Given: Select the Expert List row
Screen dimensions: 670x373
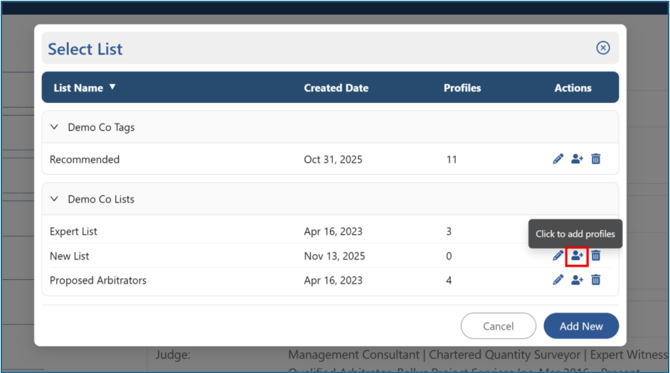Looking at the screenshot, I should [330, 231].
